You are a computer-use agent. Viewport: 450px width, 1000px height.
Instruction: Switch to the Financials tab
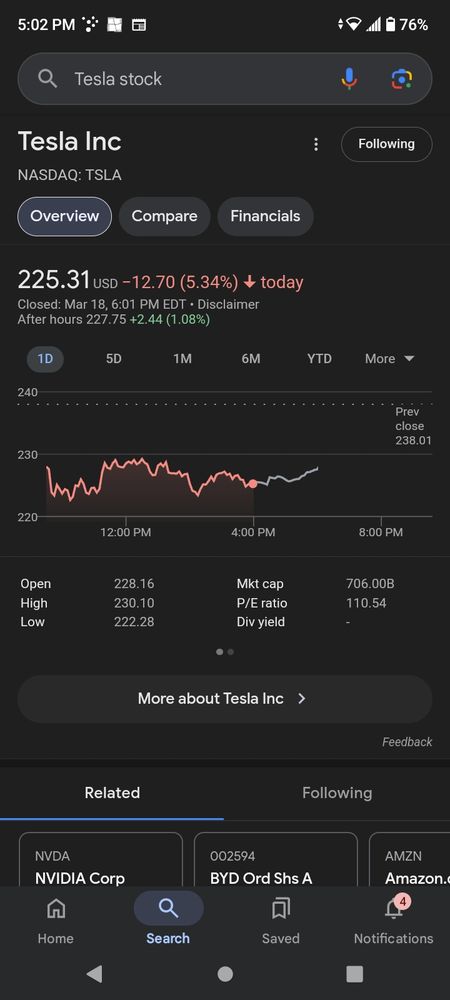pyautogui.click(x=265, y=216)
